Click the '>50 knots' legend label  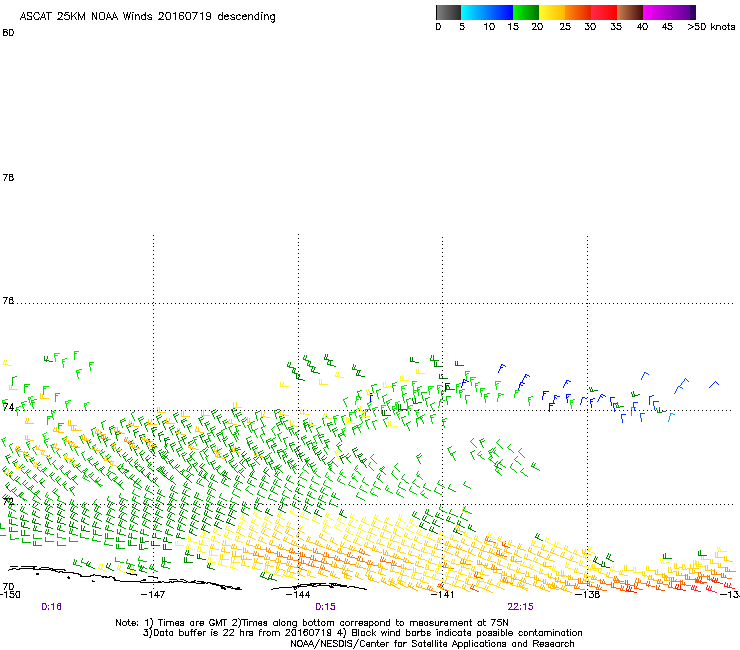[711, 27]
